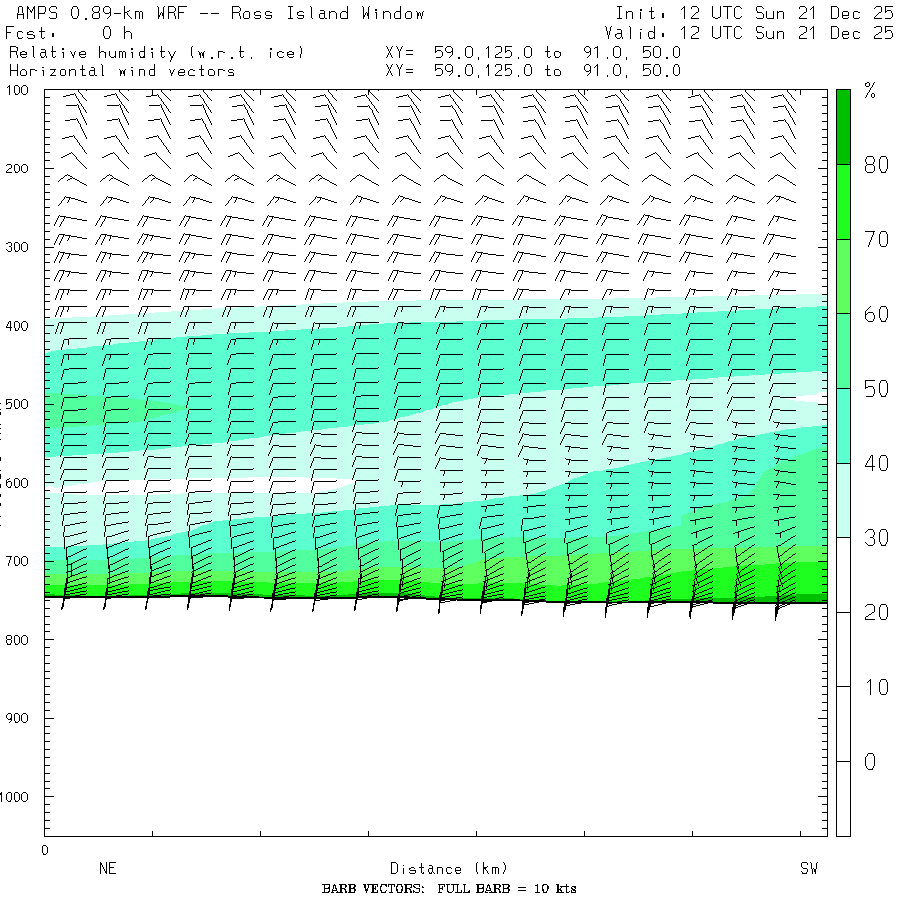Click the colorbar label 30
900x900 pixels.
point(876,538)
